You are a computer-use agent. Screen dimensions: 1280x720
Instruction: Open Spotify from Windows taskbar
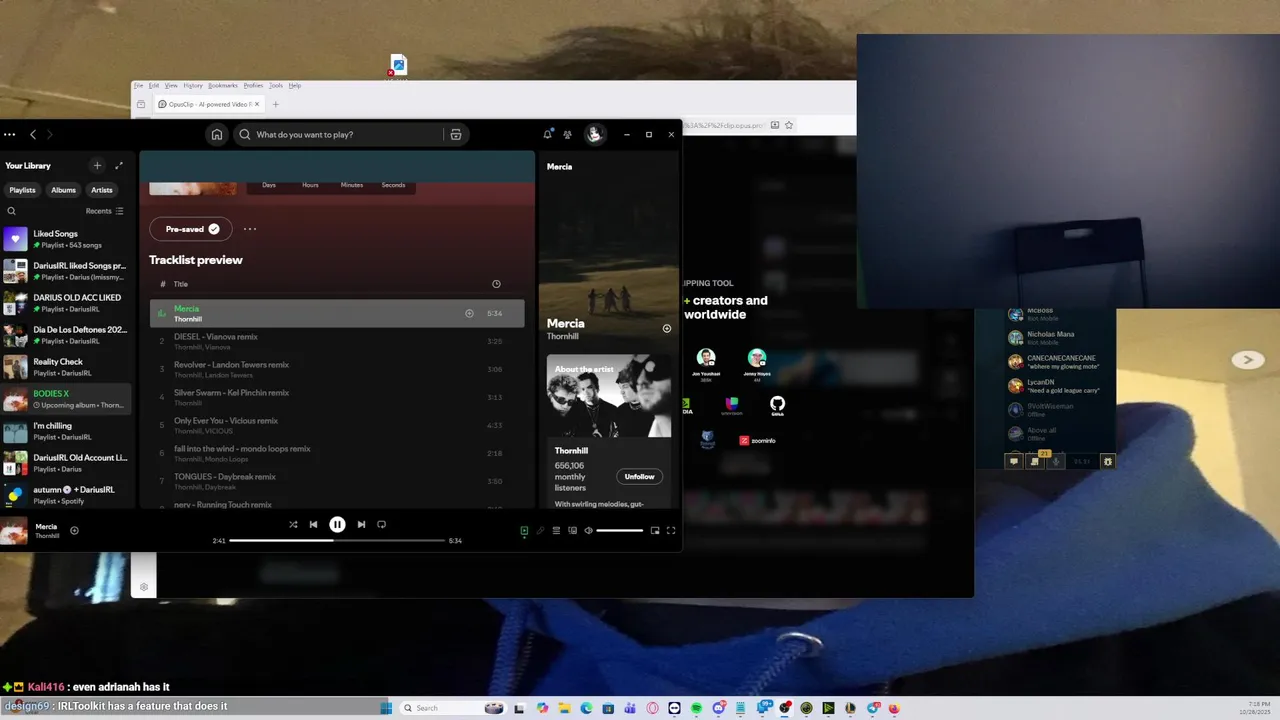click(x=697, y=708)
